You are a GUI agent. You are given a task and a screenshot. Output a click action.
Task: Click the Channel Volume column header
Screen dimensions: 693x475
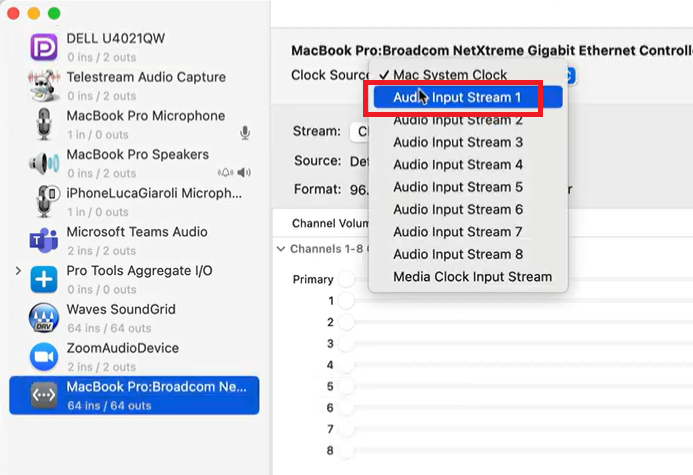pyautogui.click(x=331, y=224)
